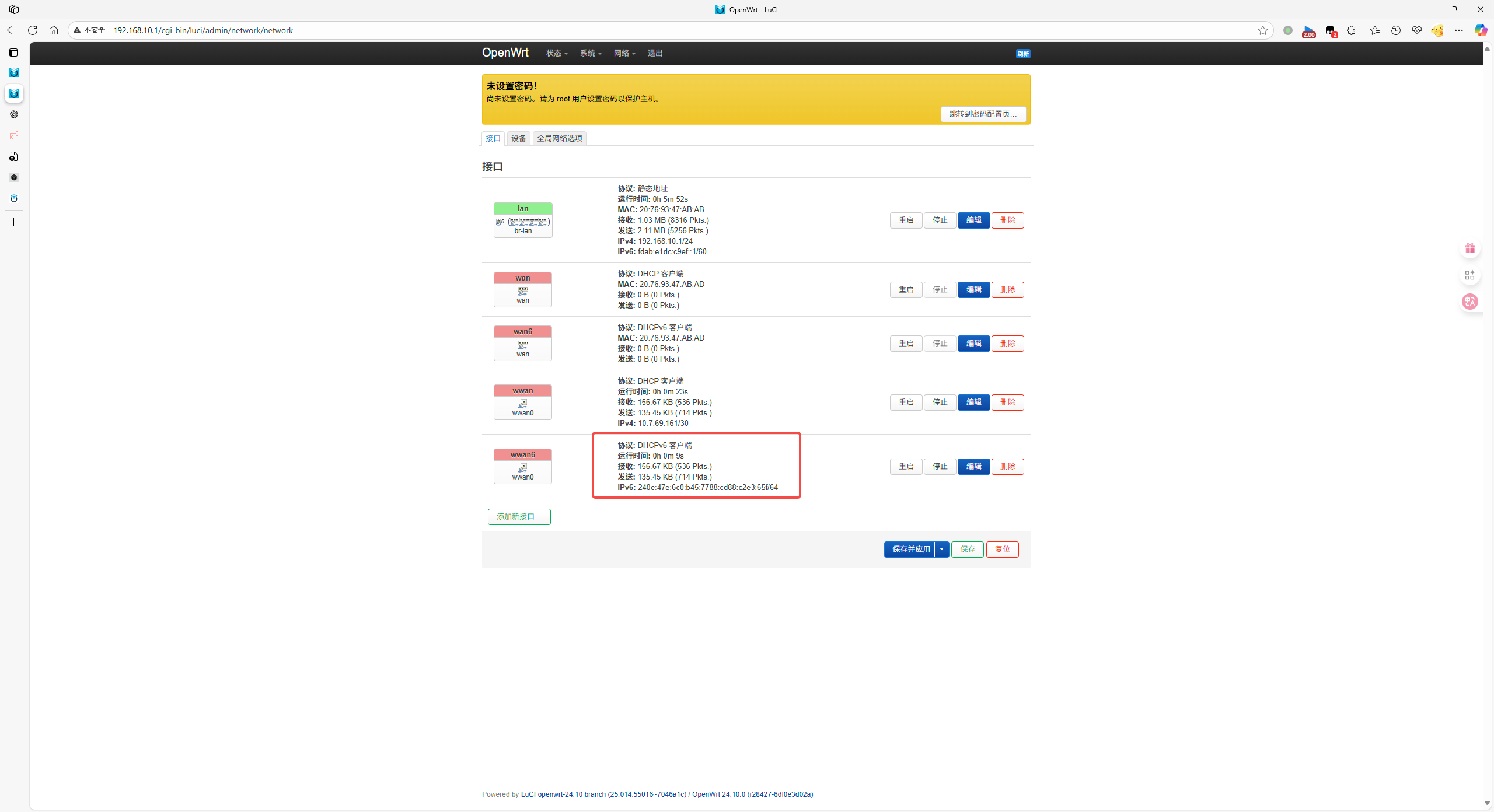Click 添加新接口 button
The image size is (1494, 812).
click(x=519, y=517)
